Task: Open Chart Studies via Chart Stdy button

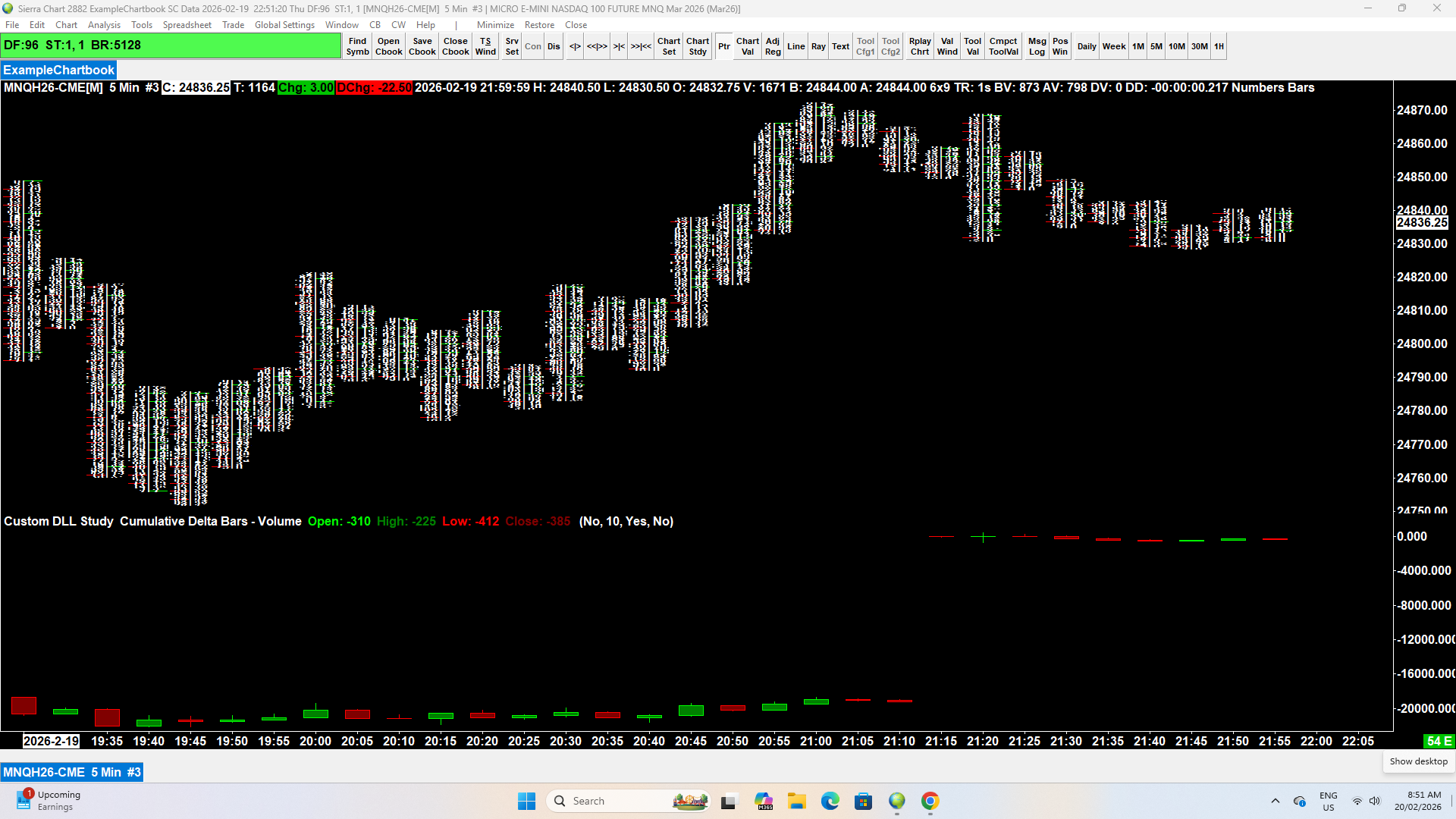Action: pos(698,46)
